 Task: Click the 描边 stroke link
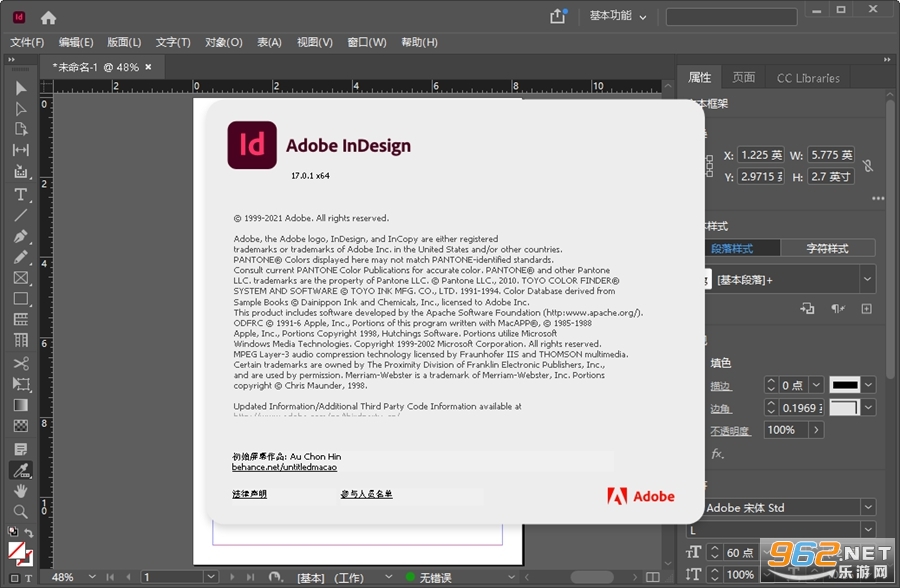tap(720, 386)
